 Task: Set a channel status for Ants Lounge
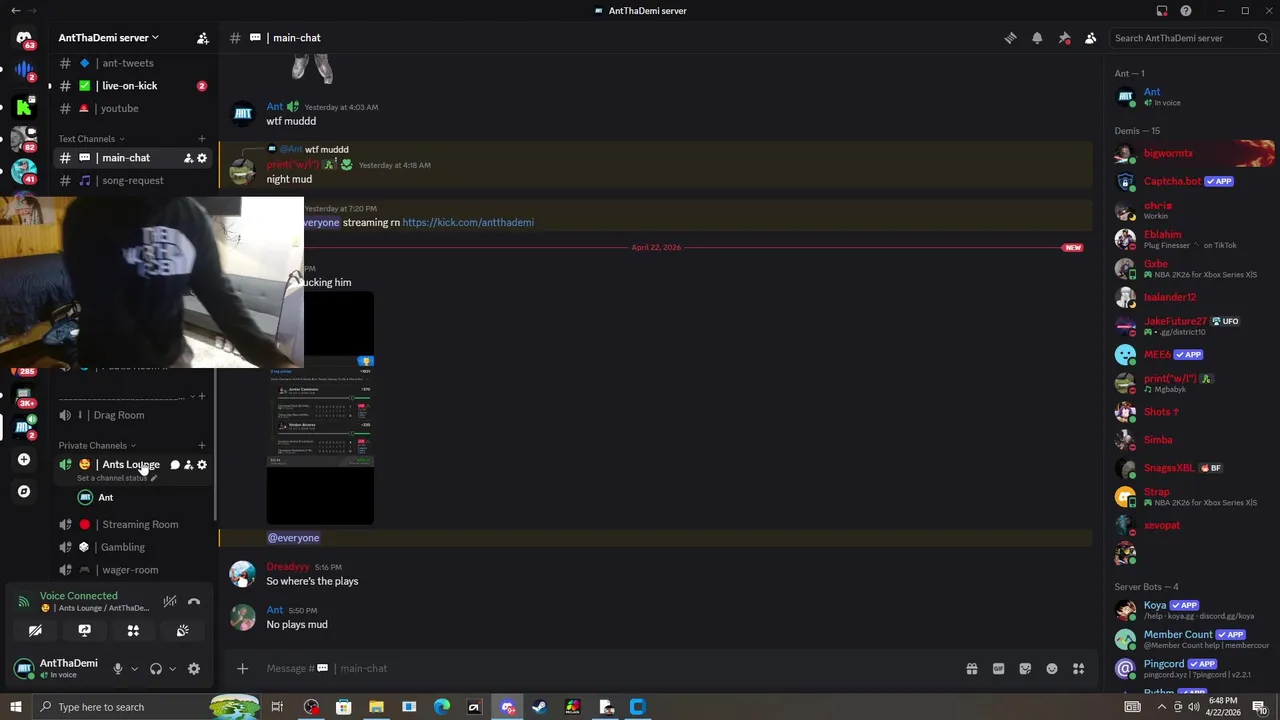(x=117, y=478)
